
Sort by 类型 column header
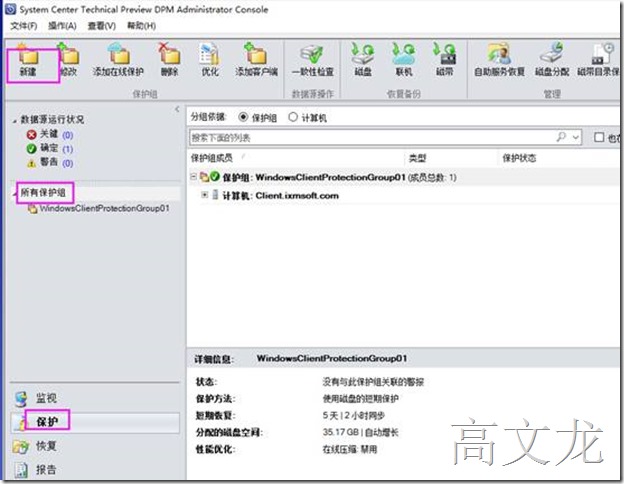tap(417, 158)
